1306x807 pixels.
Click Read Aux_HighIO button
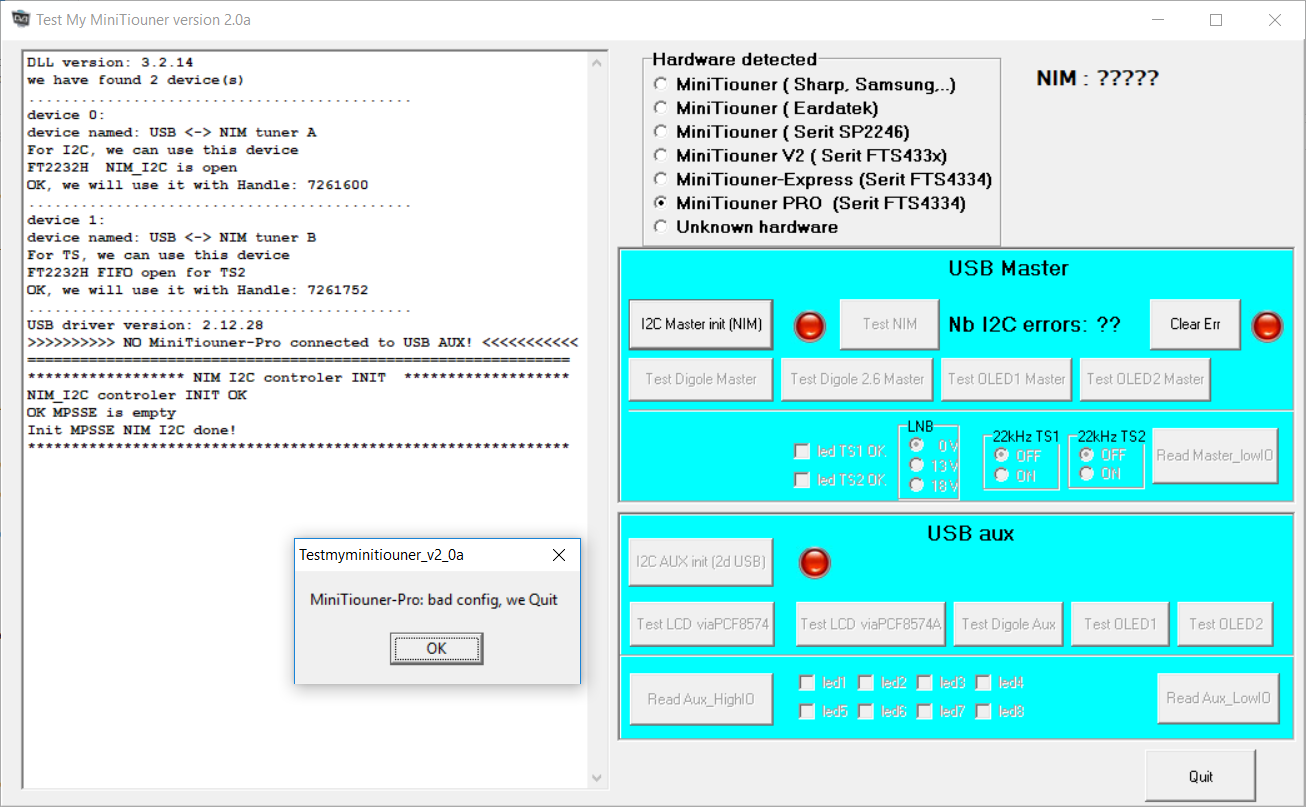point(701,699)
